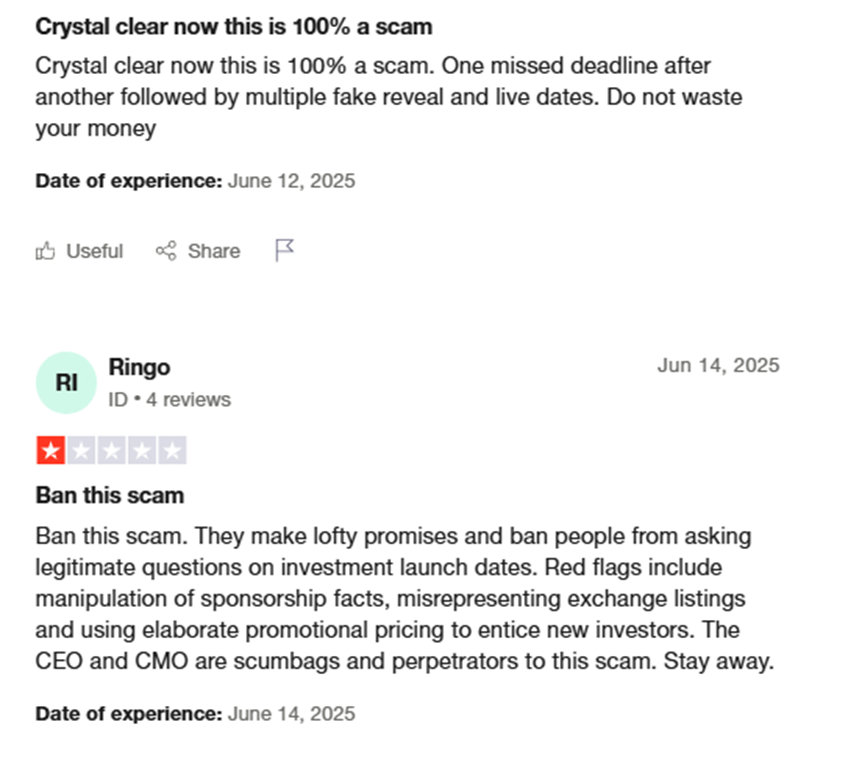848x758 pixels.
Task: Open 'Crystal clear now this is 100% a scam' title
Action: (234, 26)
